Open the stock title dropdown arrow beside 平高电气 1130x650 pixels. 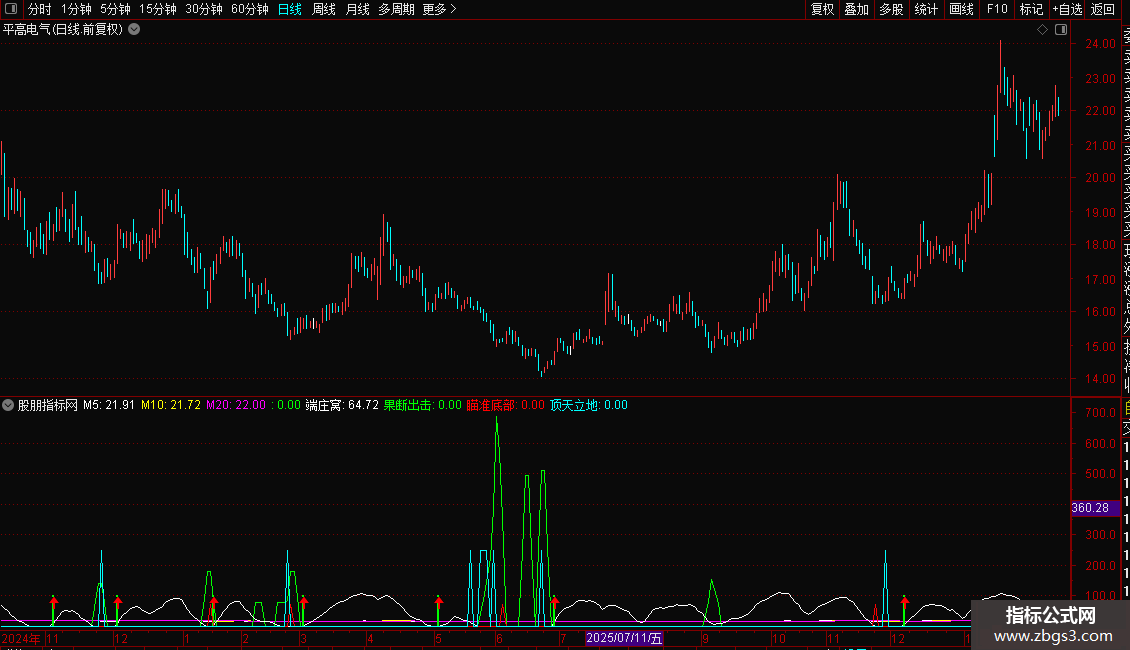(134, 30)
